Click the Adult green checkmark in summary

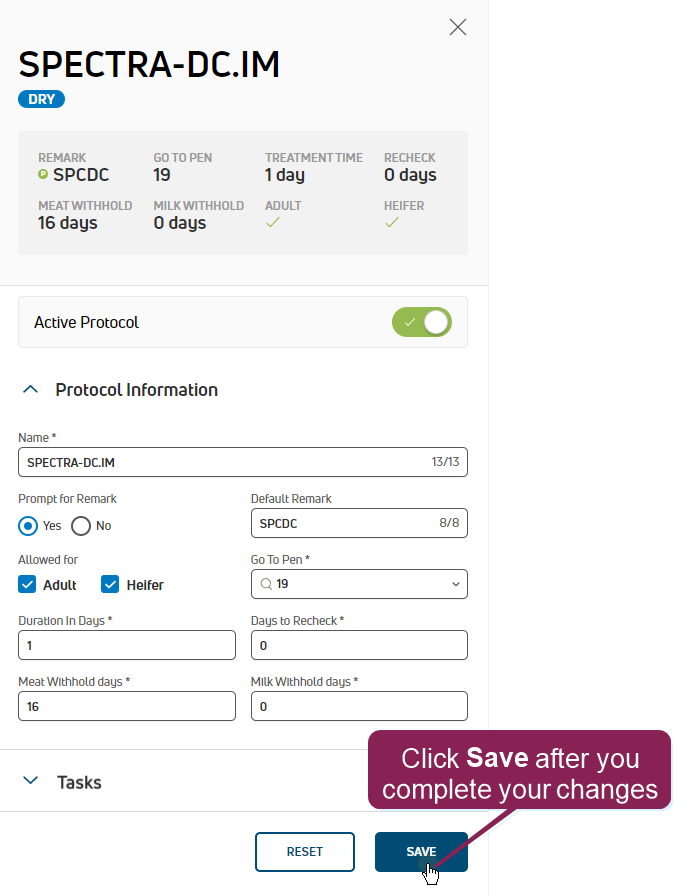coord(272,222)
